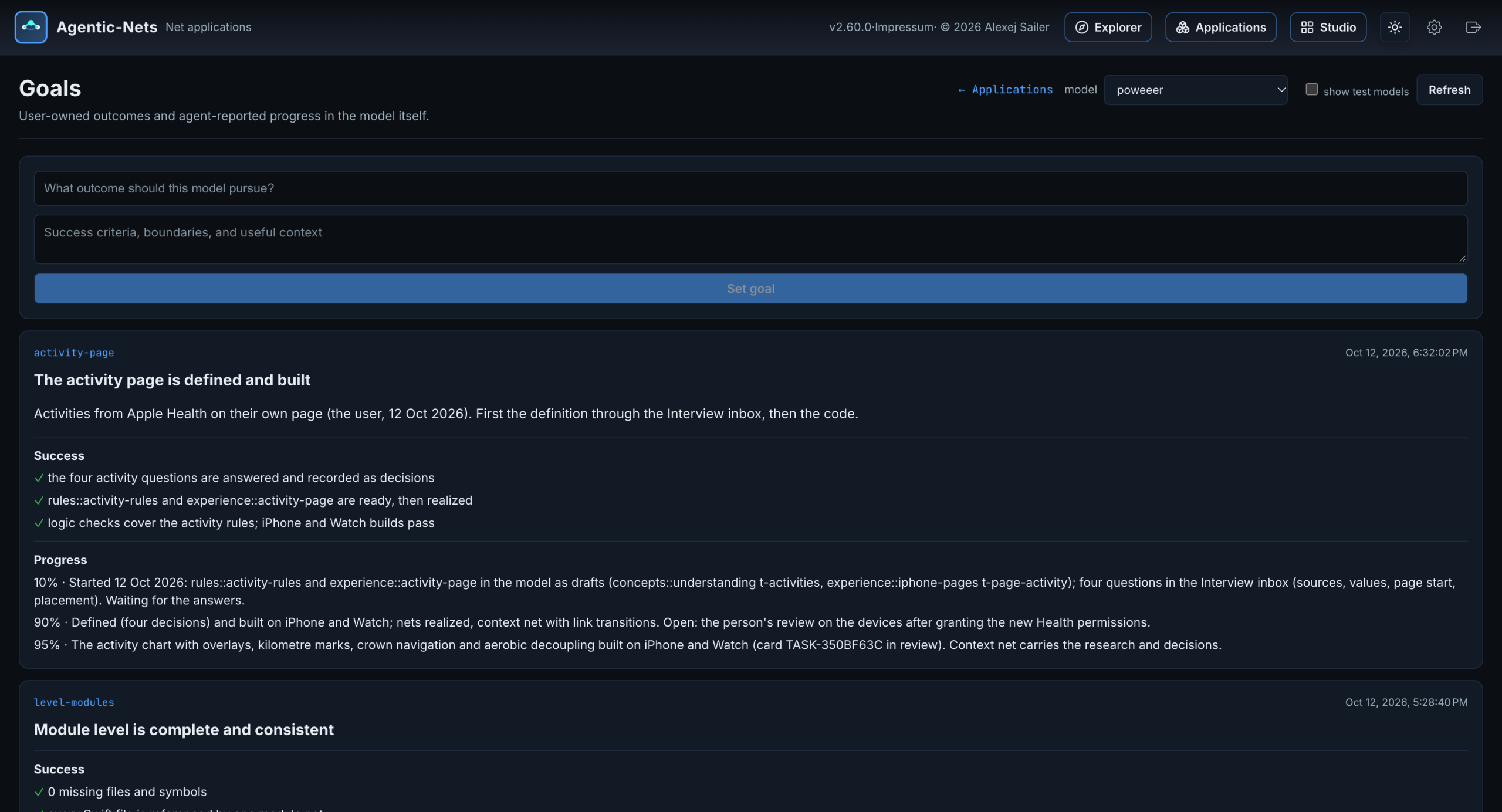
Task: Click the heading 'The activity page is defined and built'
Action: (172, 380)
